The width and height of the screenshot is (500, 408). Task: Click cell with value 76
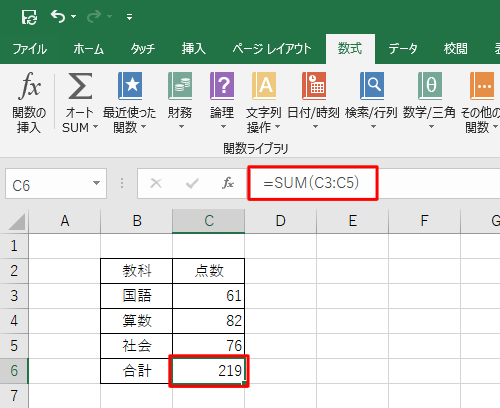click(x=209, y=346)
